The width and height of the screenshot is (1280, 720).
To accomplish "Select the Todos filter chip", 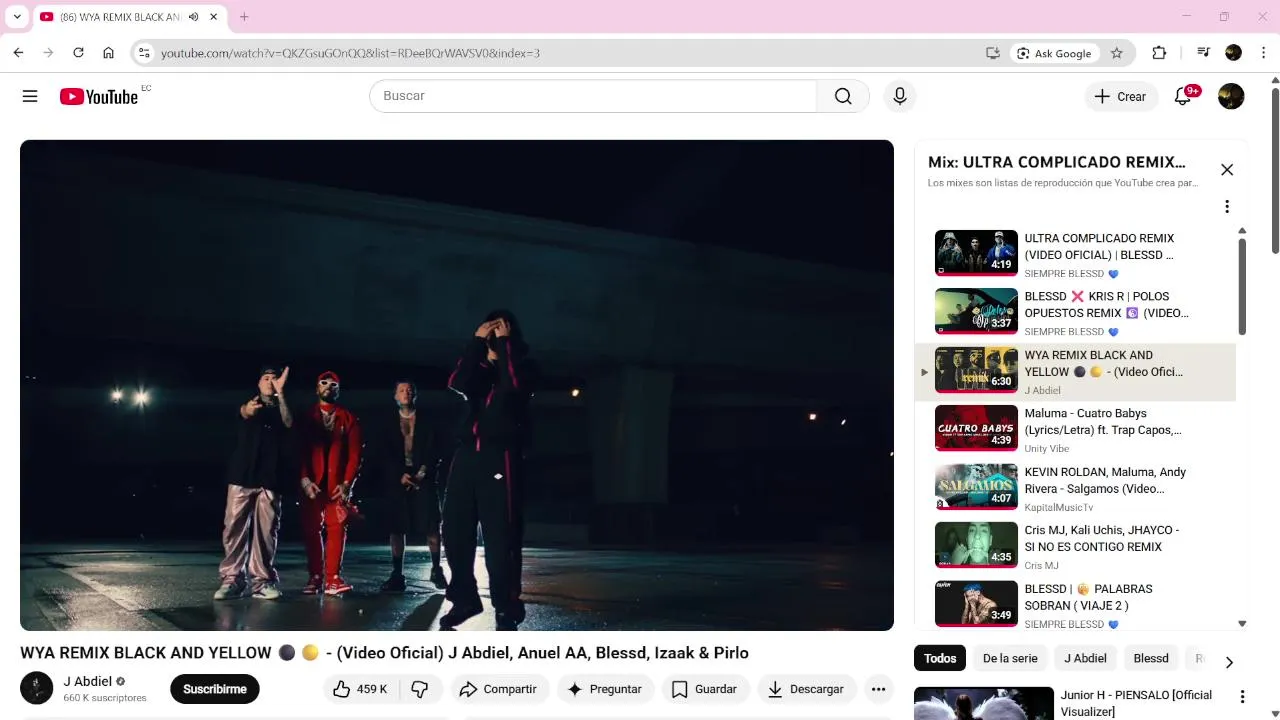I will (940, 658).
